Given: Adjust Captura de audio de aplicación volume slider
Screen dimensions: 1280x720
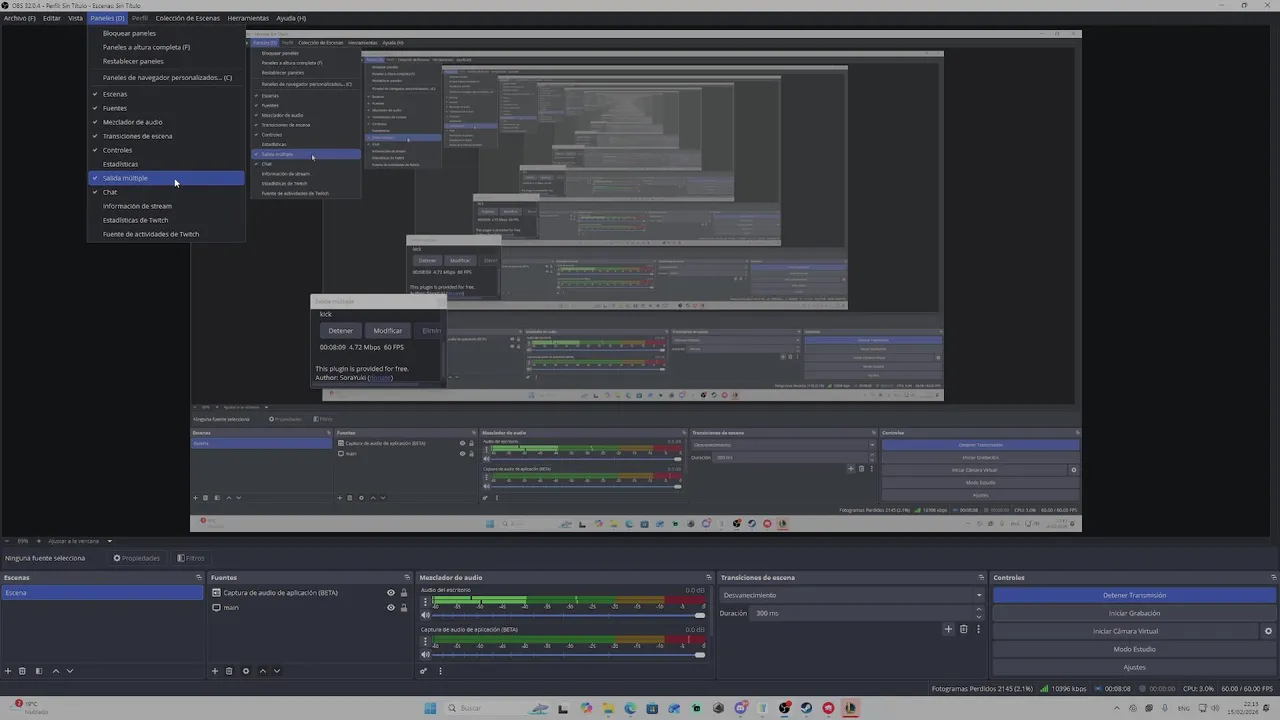Looking at the screenshot, I should 569,655.
